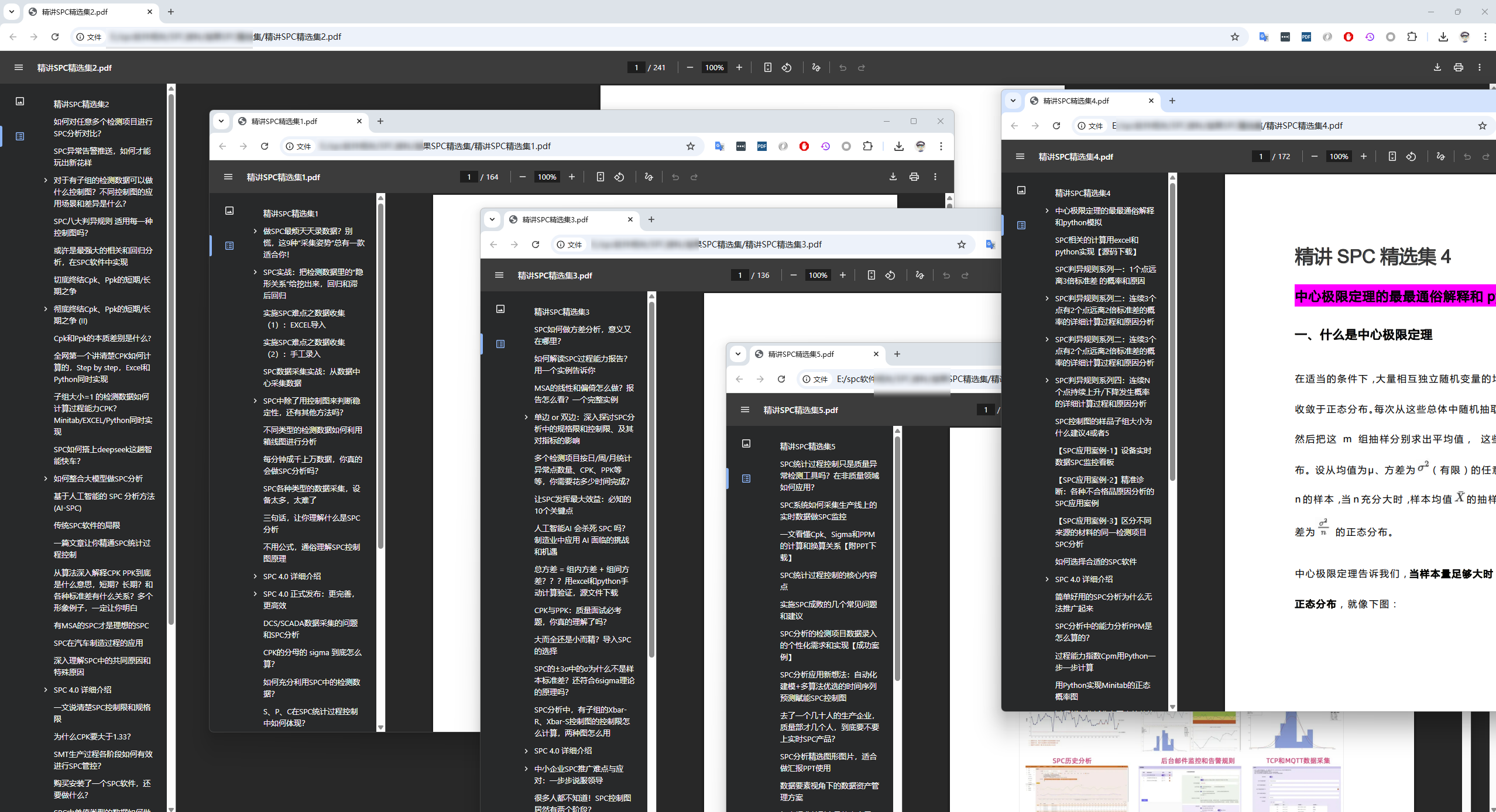Open outline entry 'Cpk和Ppk的本质差别是什么?'

tap(102, 338)
